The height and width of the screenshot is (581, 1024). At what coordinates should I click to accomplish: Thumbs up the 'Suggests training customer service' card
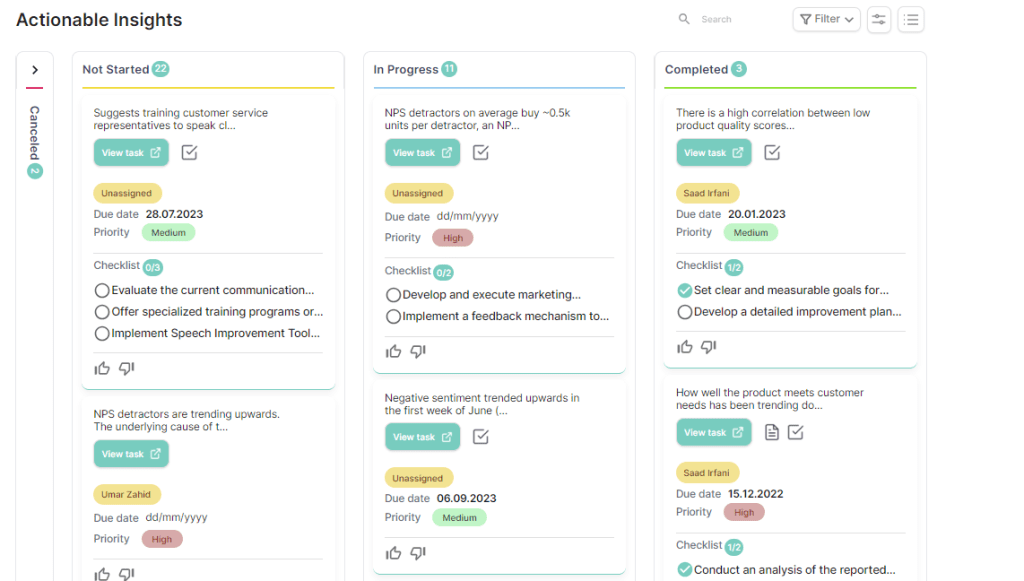click(102, 369)
